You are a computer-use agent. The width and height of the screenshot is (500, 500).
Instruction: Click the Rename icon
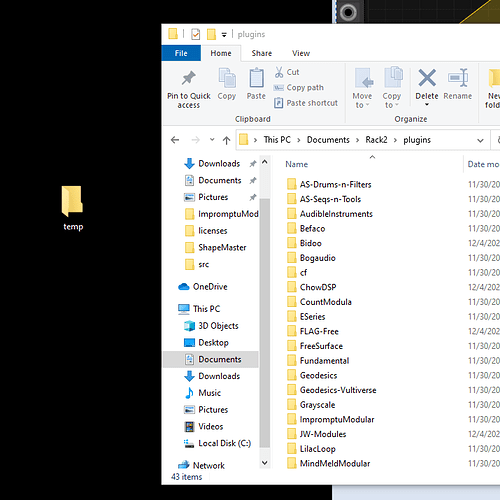[x=458, y=78]
